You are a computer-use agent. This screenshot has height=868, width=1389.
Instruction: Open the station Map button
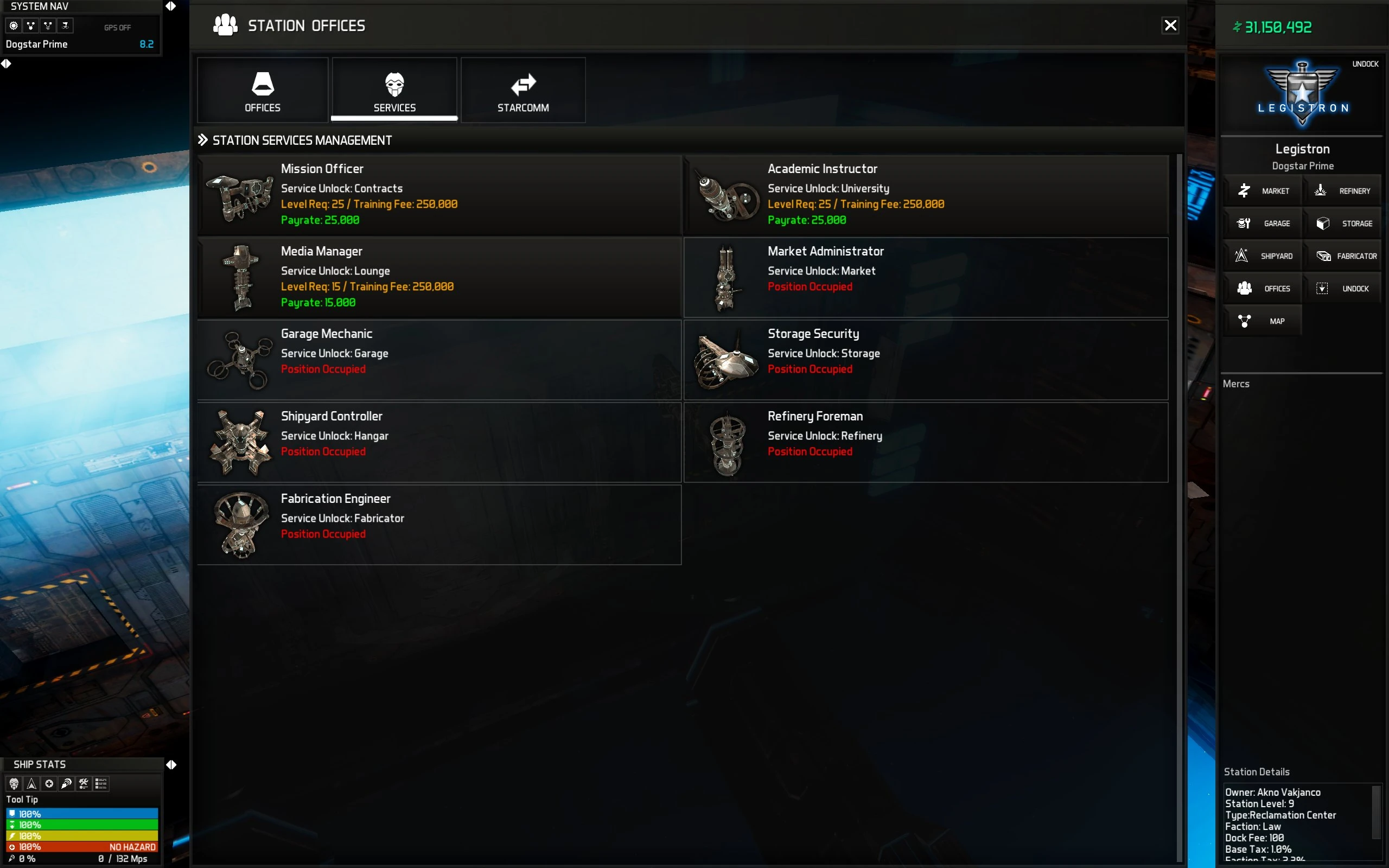[1262, 321]
